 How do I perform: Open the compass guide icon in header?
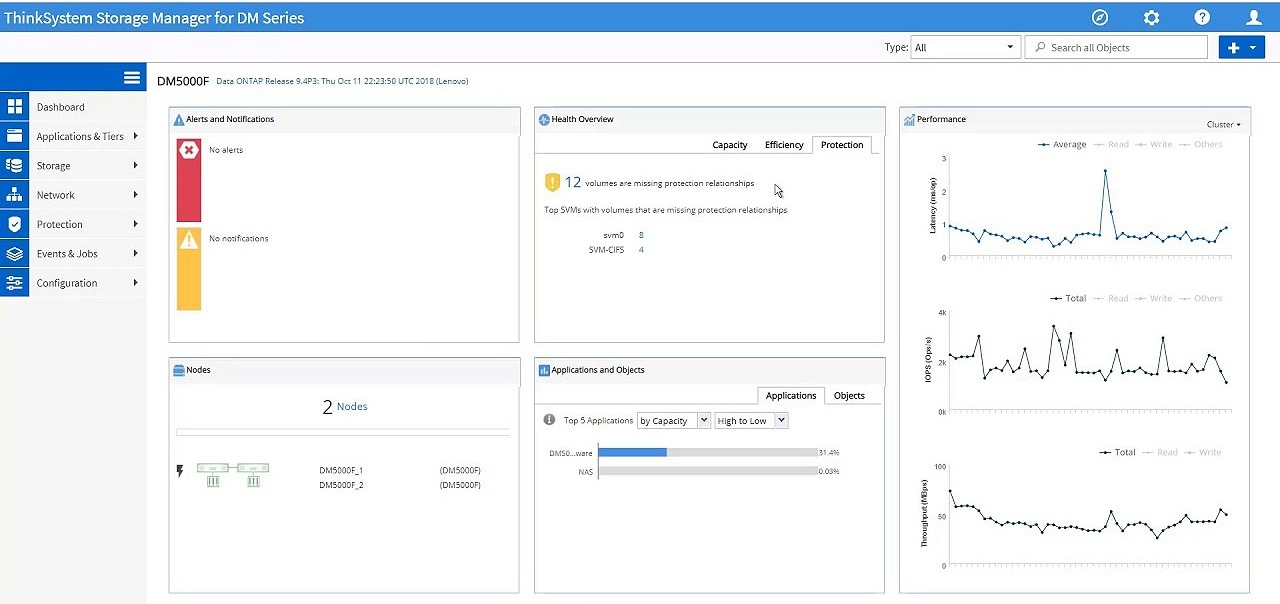(x=1100, y=17)
